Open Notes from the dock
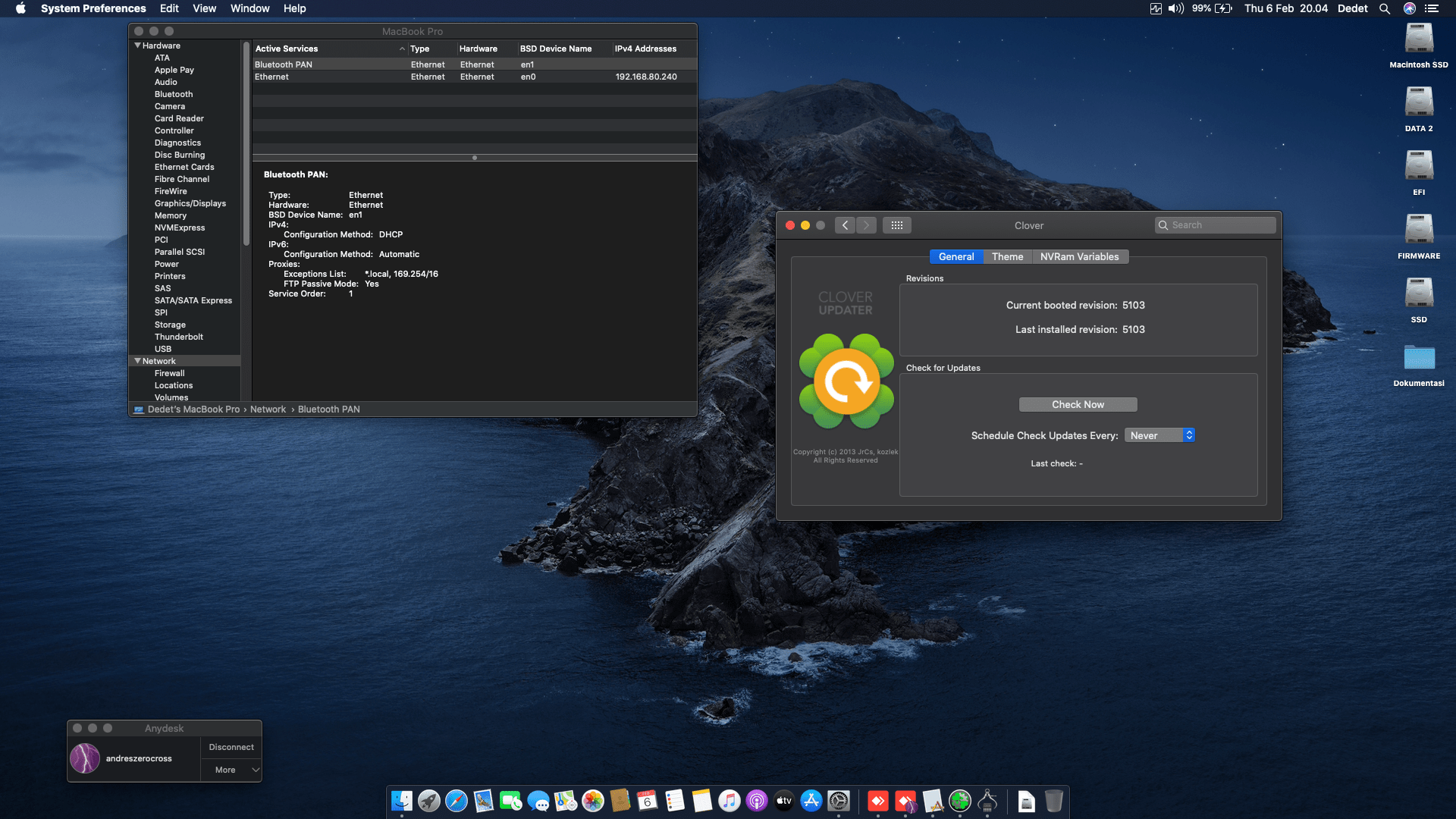Screen dimensions: 1456x819 (702, 801)
